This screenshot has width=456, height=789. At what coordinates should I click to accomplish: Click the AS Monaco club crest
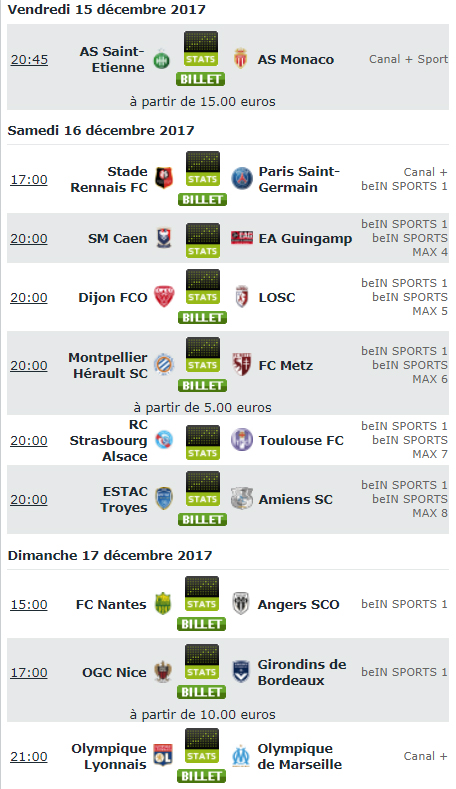[x=241, y=59]
